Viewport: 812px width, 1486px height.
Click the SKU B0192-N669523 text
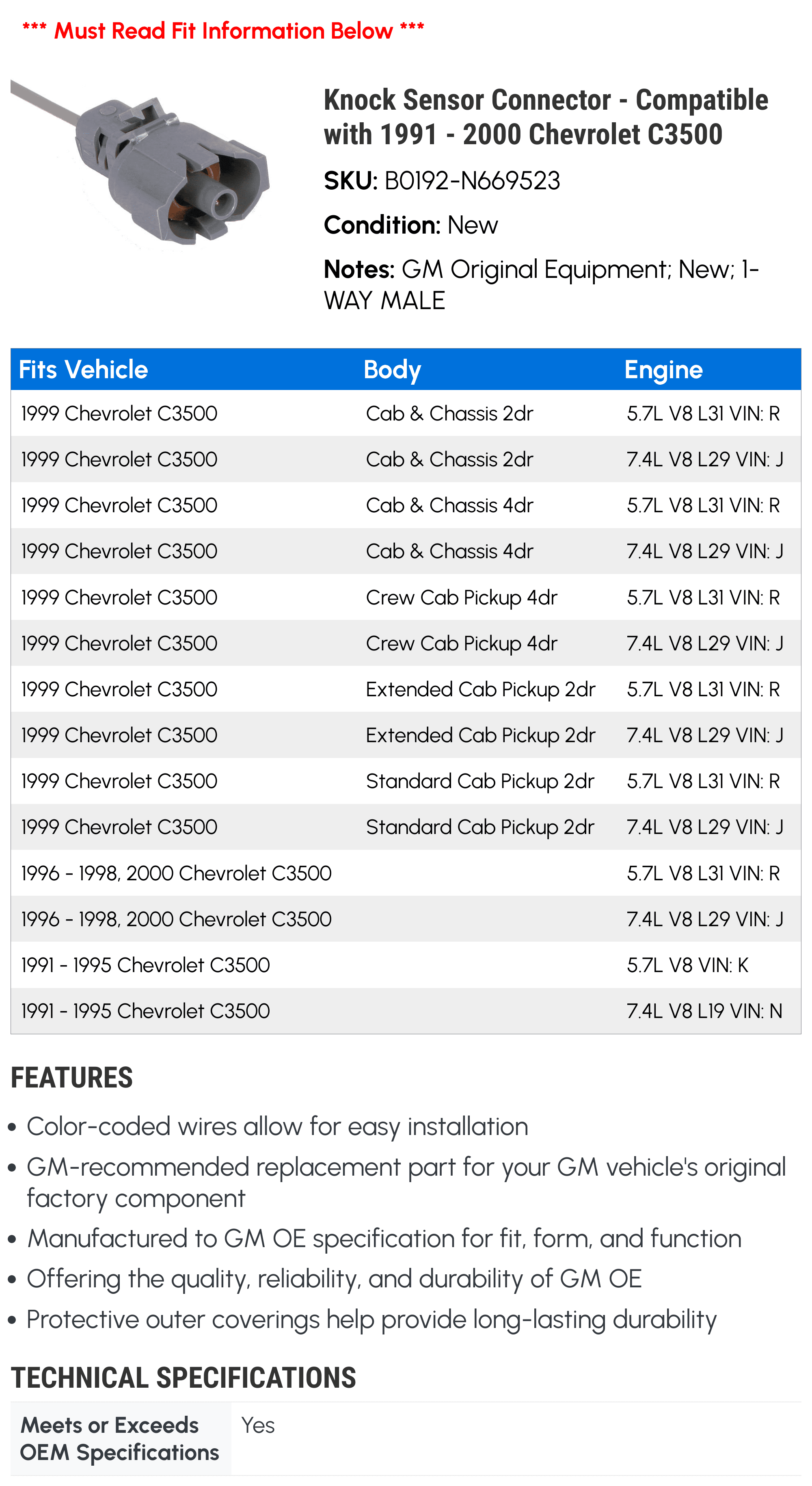[x=442, y=180]
